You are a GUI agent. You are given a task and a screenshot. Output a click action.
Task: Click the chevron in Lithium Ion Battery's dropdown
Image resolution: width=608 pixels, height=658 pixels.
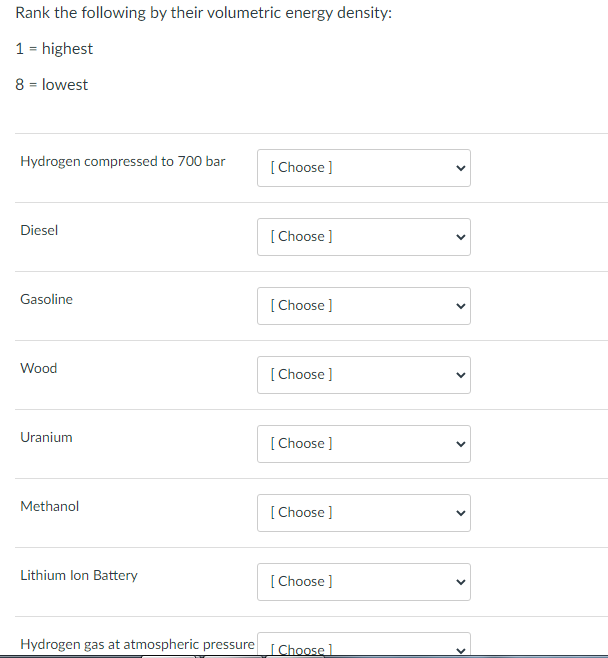[x=460, y=582]
